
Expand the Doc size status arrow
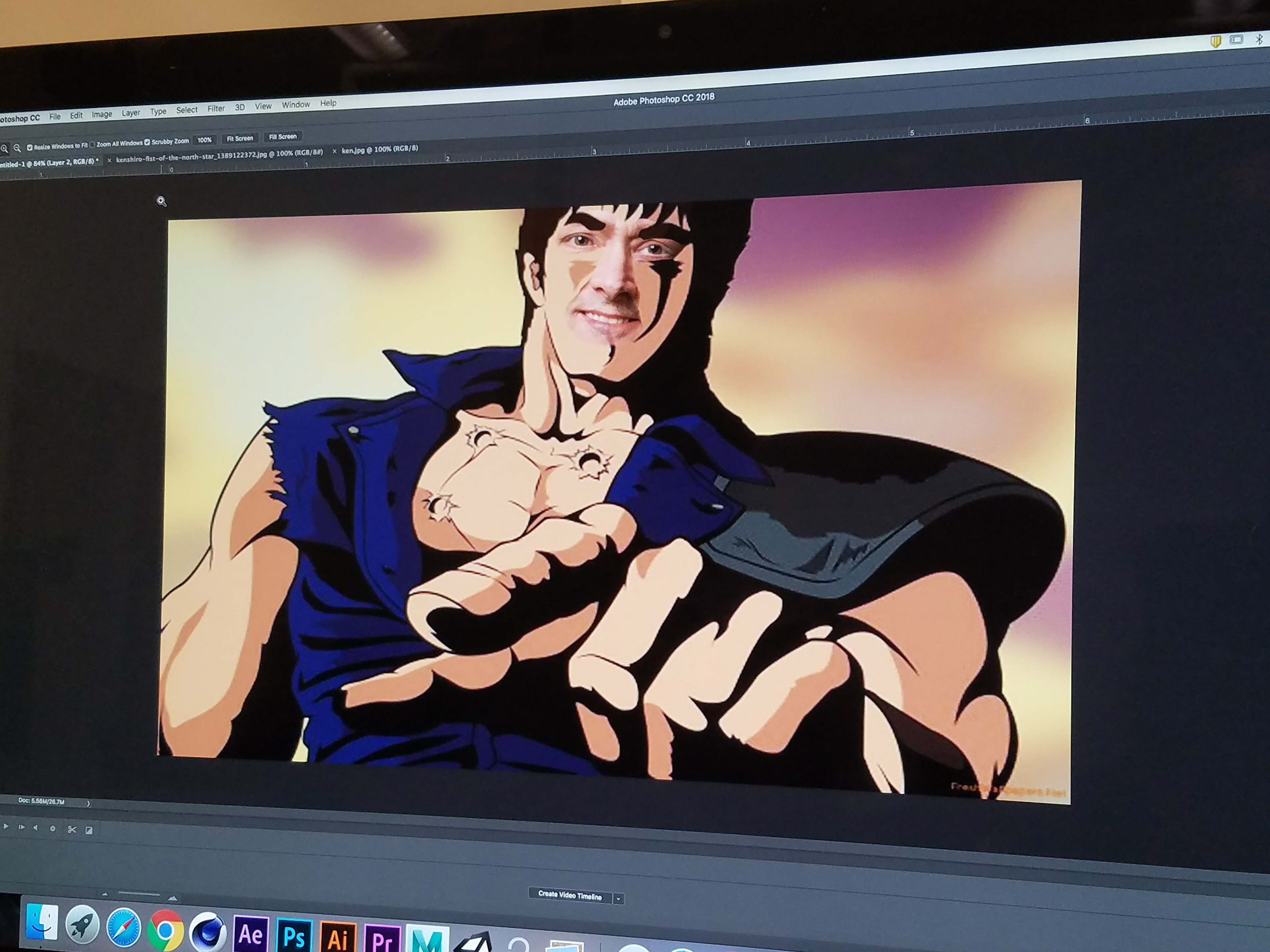click(88, 803)
